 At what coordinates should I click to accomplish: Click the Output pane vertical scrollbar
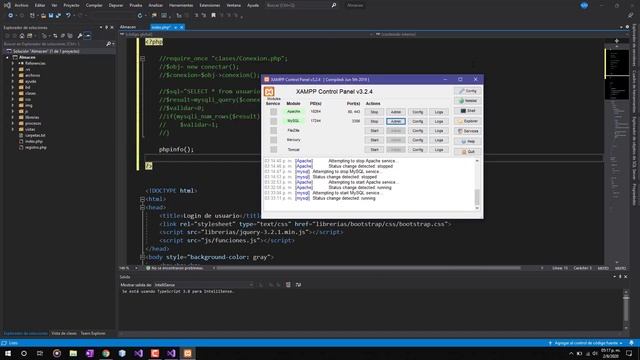[626, 310]
